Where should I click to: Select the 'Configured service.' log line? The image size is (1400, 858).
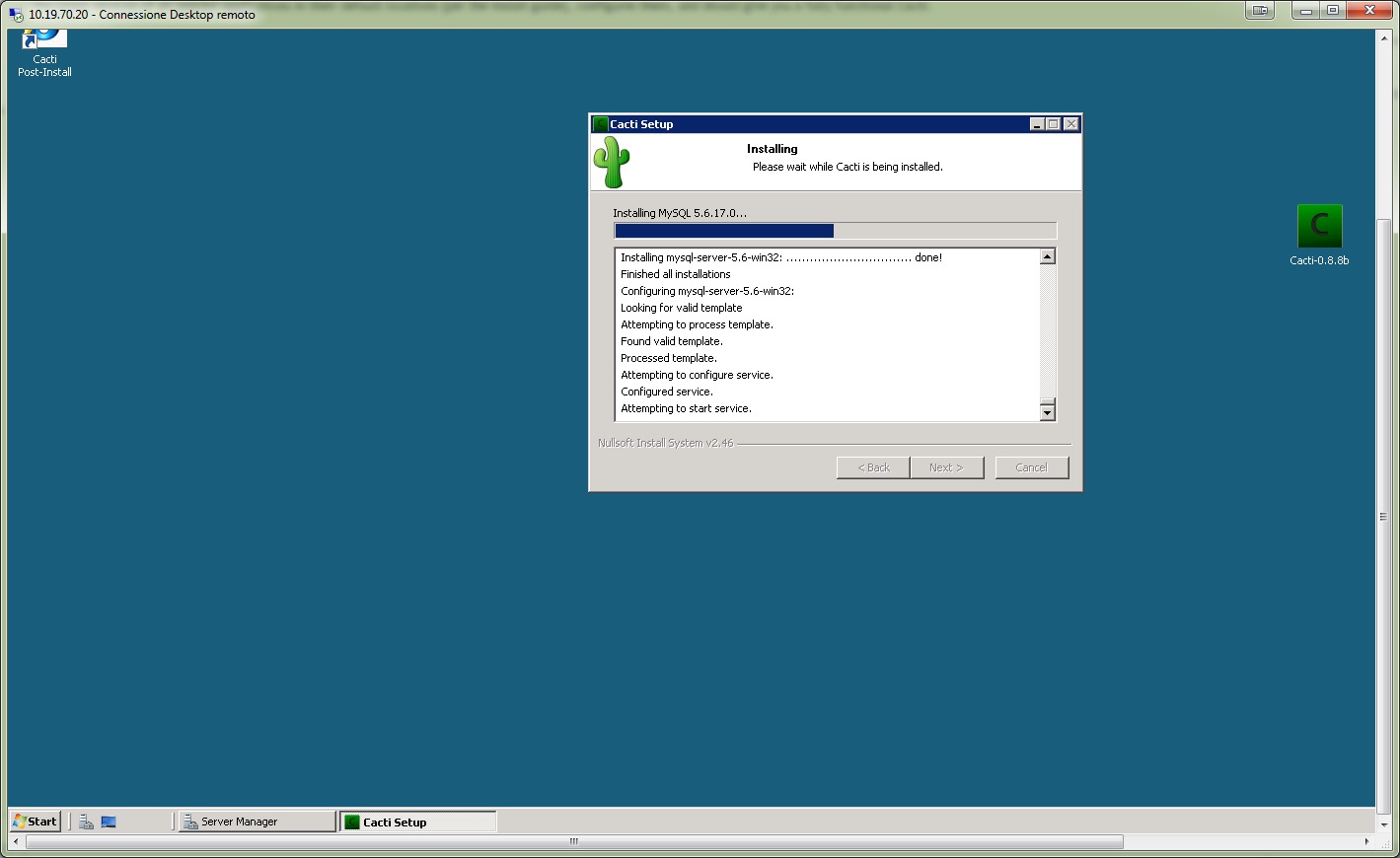(x=666, y=392)
